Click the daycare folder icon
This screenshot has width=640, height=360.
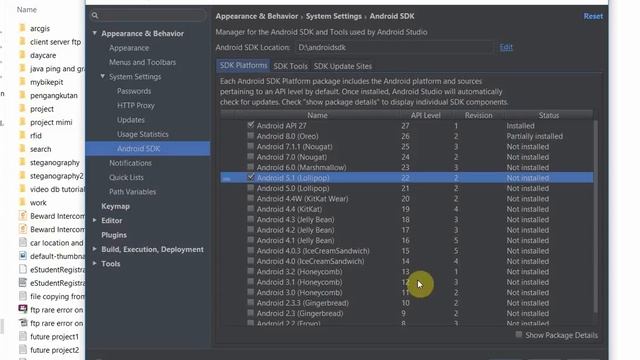(23, 55)
